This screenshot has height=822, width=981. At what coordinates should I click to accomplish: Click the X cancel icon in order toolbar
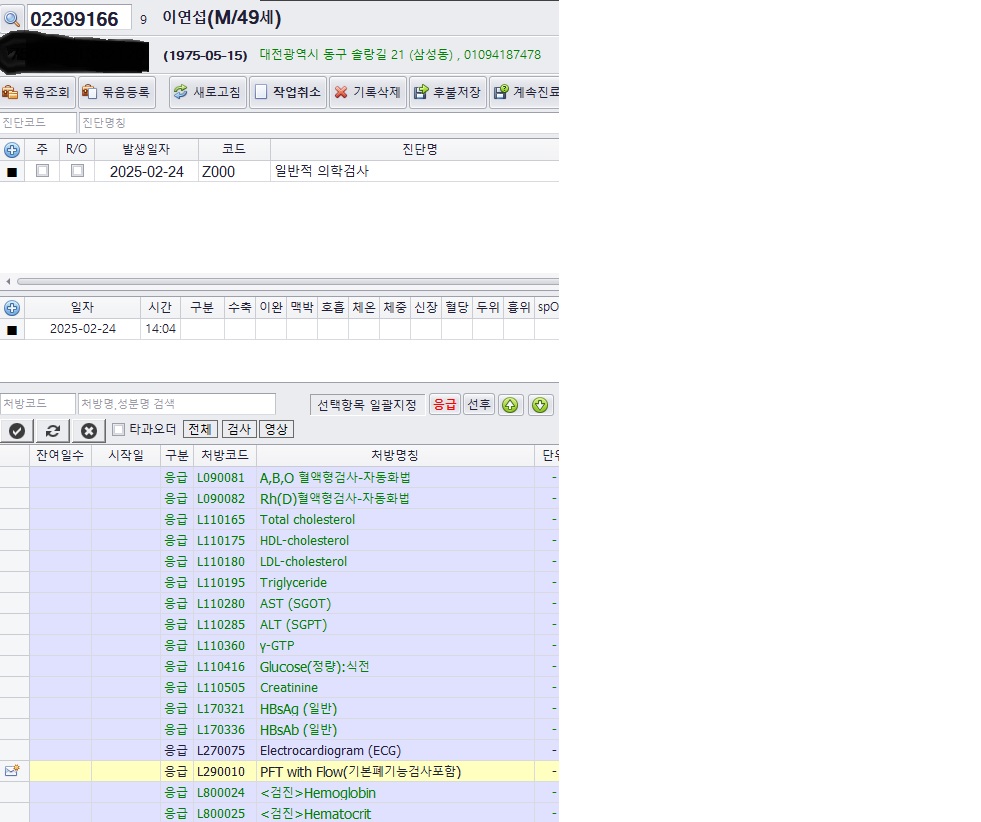(89, 430)
